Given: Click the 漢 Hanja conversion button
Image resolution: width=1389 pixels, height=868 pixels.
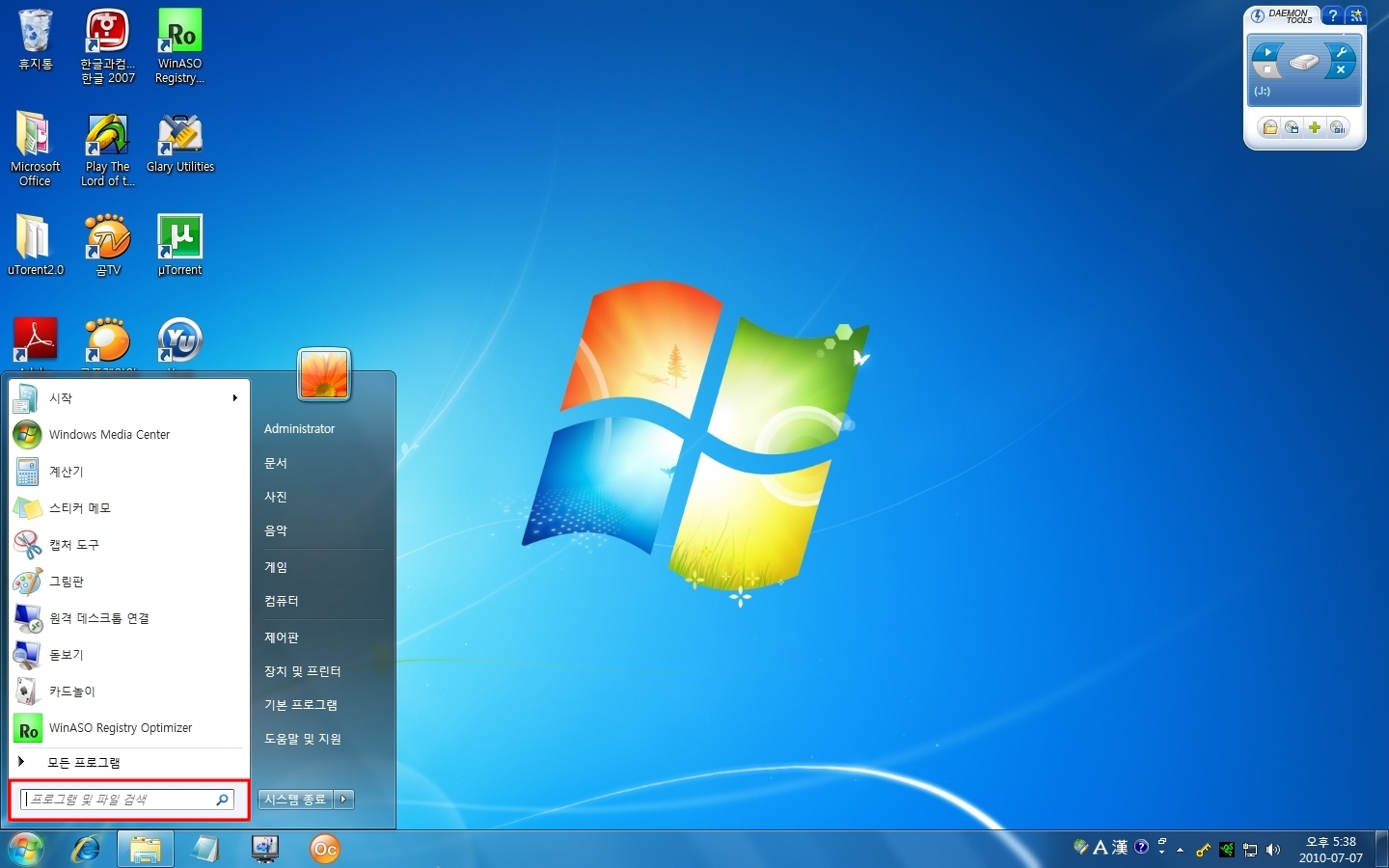Looking at the screenshot, I should coord(1119,848).
